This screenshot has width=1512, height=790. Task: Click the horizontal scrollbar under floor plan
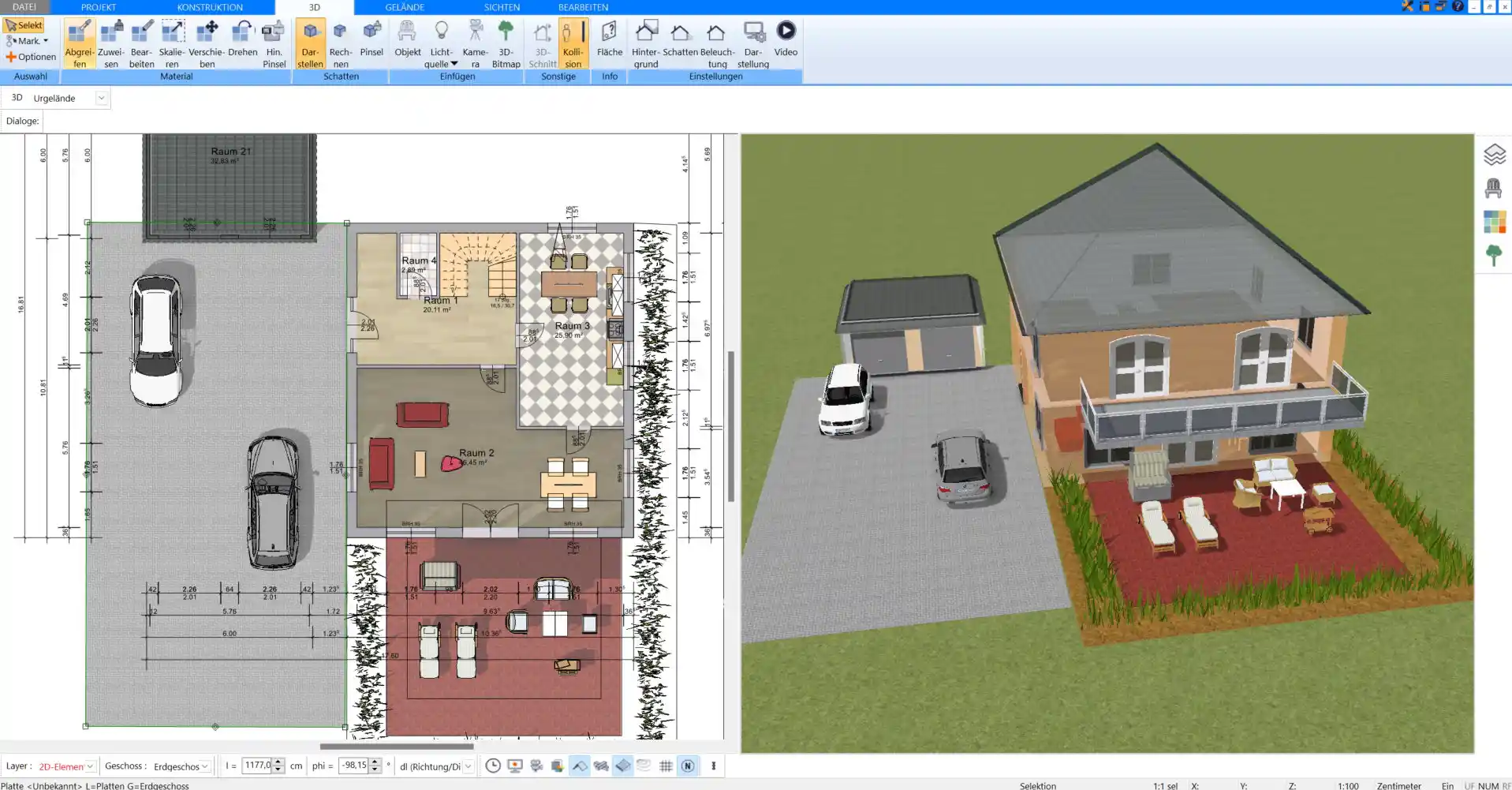(x=397, y=746)
